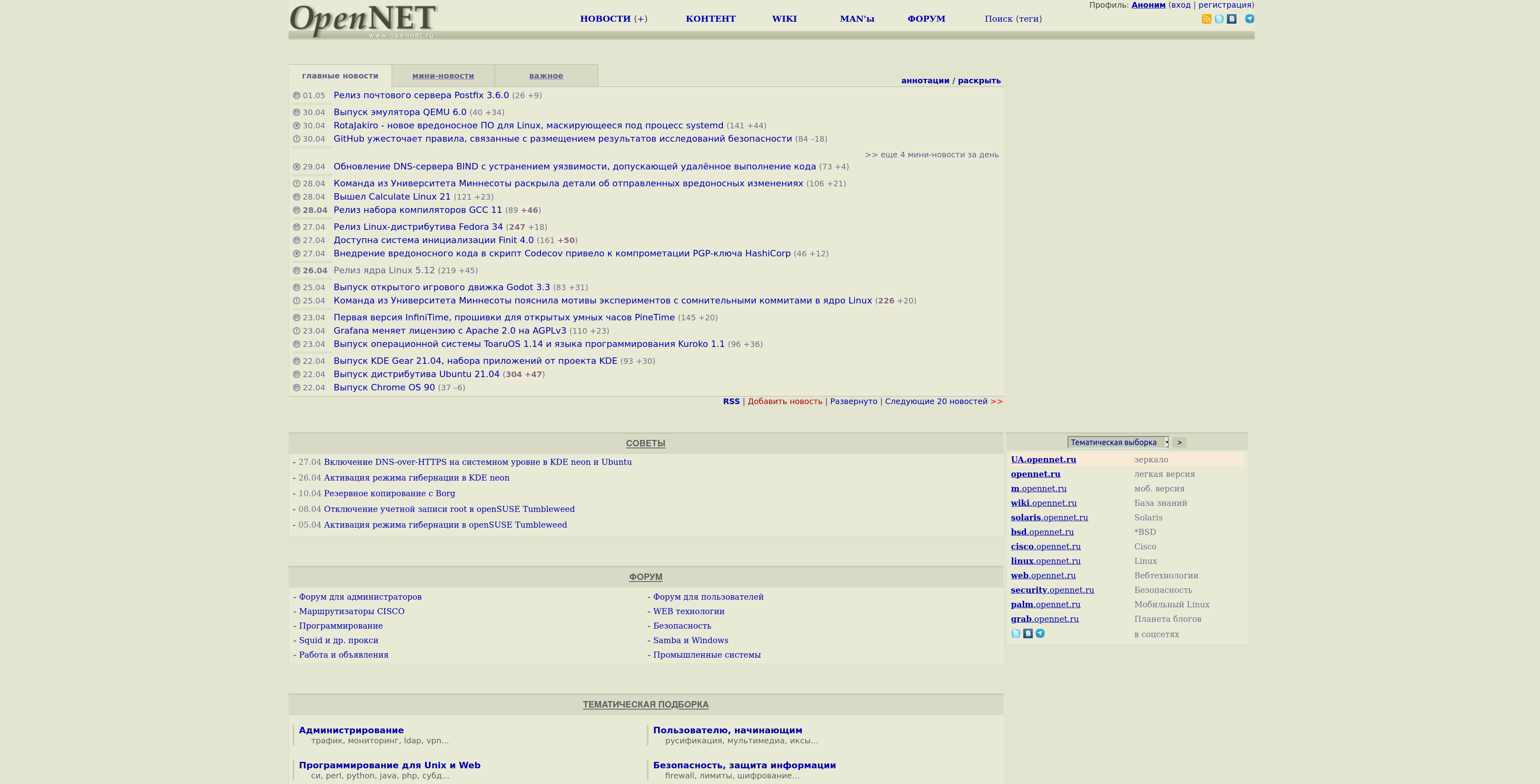Screen dimensions: 1540x784
Task: Switch to the 'мини-новости' tab
Action: pos(443,76)
